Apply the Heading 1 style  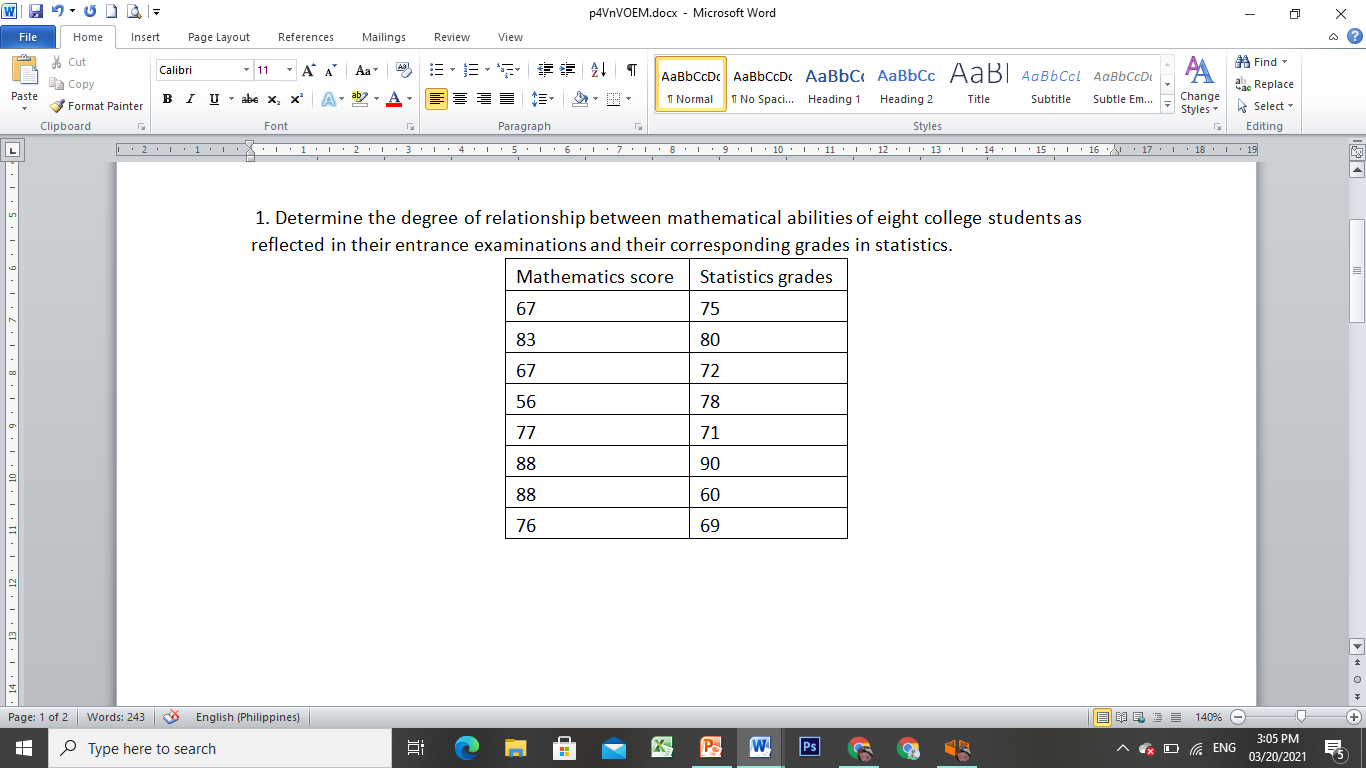834,84
